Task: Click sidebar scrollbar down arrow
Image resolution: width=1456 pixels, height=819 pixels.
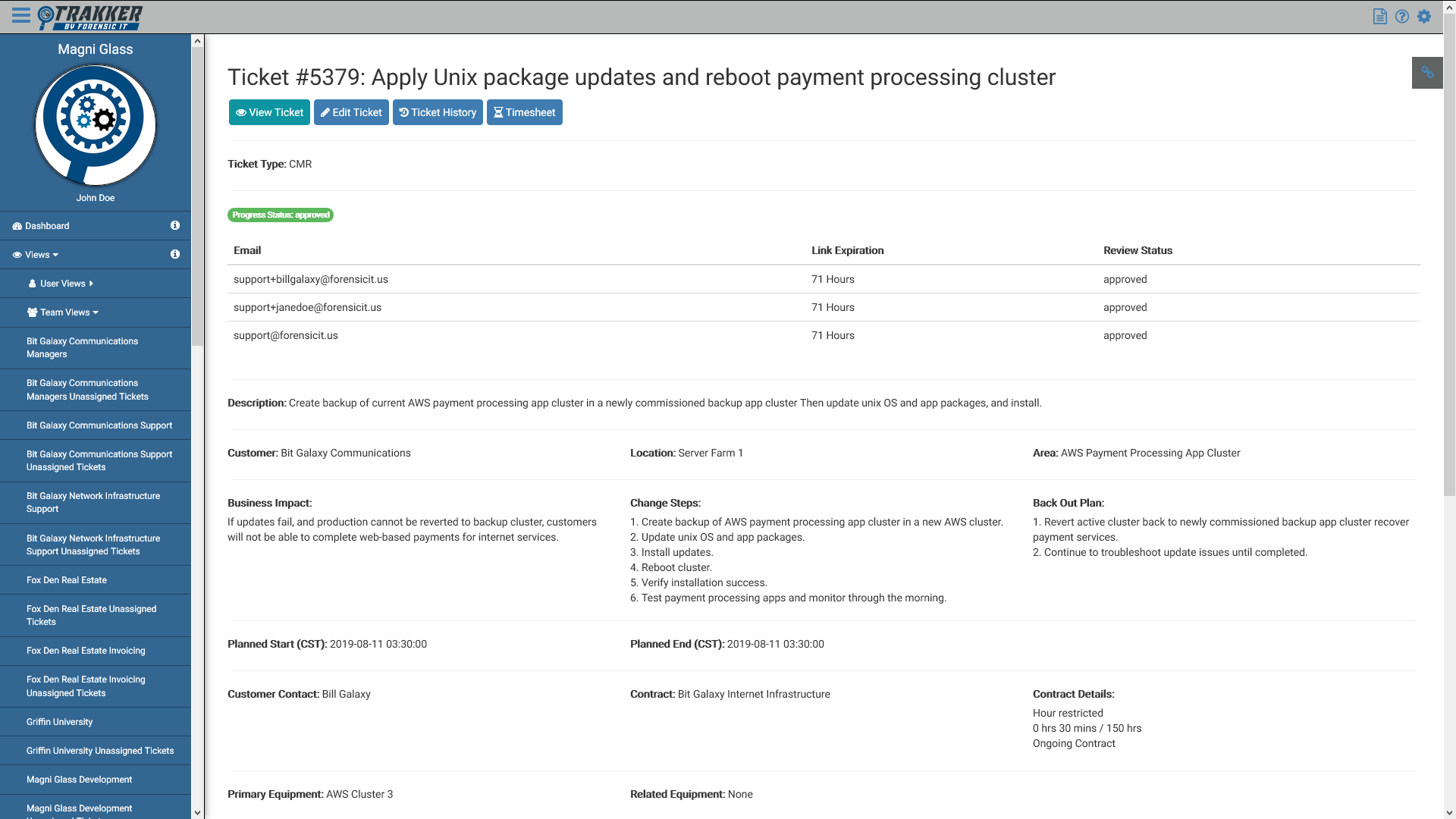Action: (x=197, y=812)
